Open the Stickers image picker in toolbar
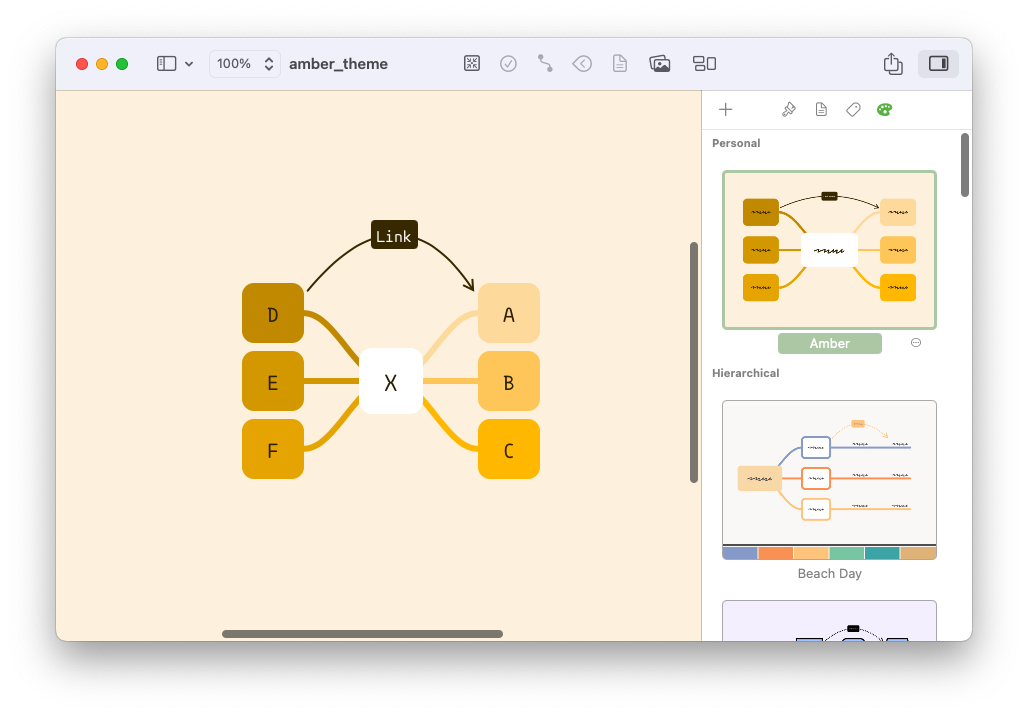The height and width of the screenshot is (715, 1028). (660, 63)
